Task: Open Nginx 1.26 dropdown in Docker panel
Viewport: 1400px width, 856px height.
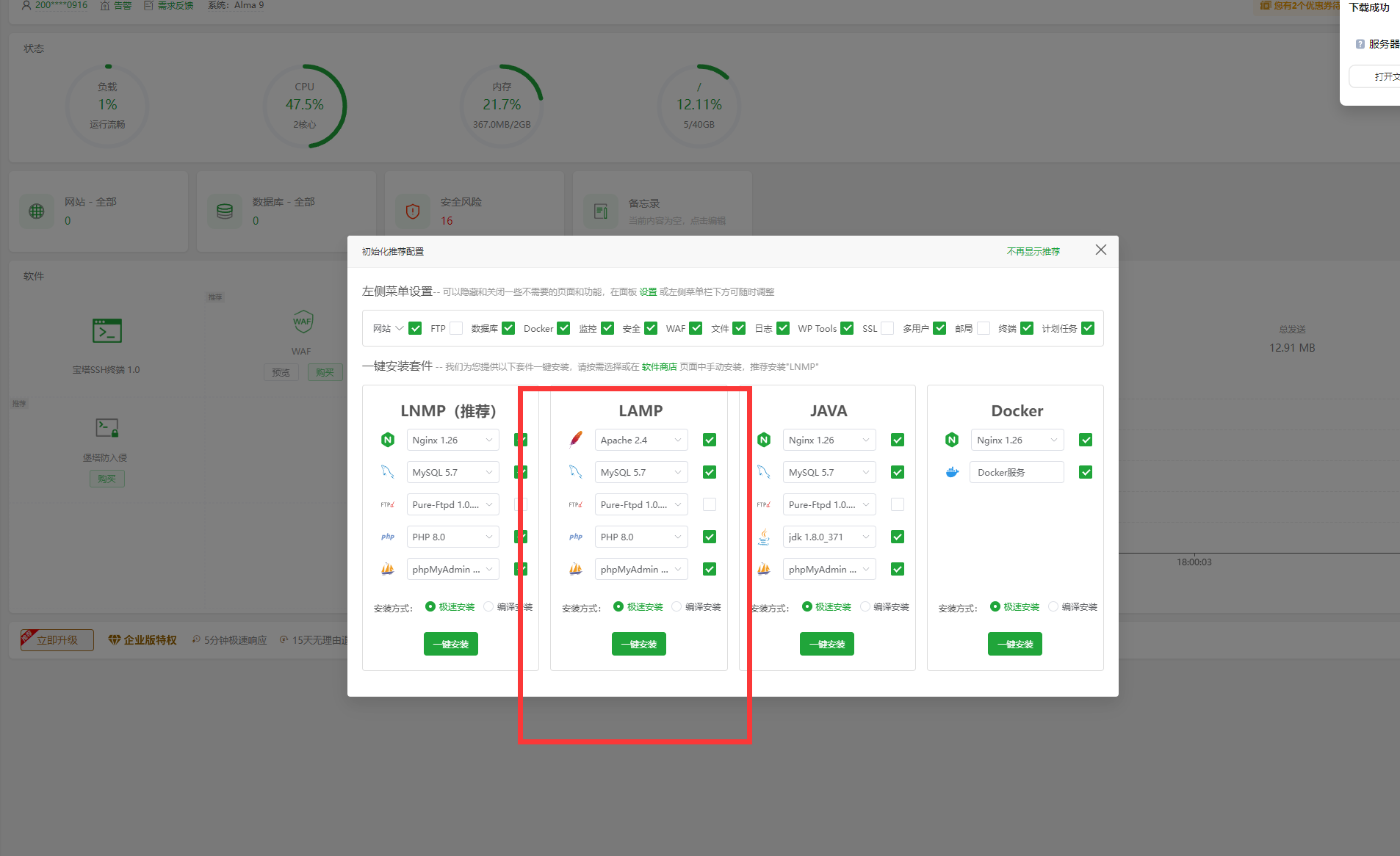Action: 1017,440
